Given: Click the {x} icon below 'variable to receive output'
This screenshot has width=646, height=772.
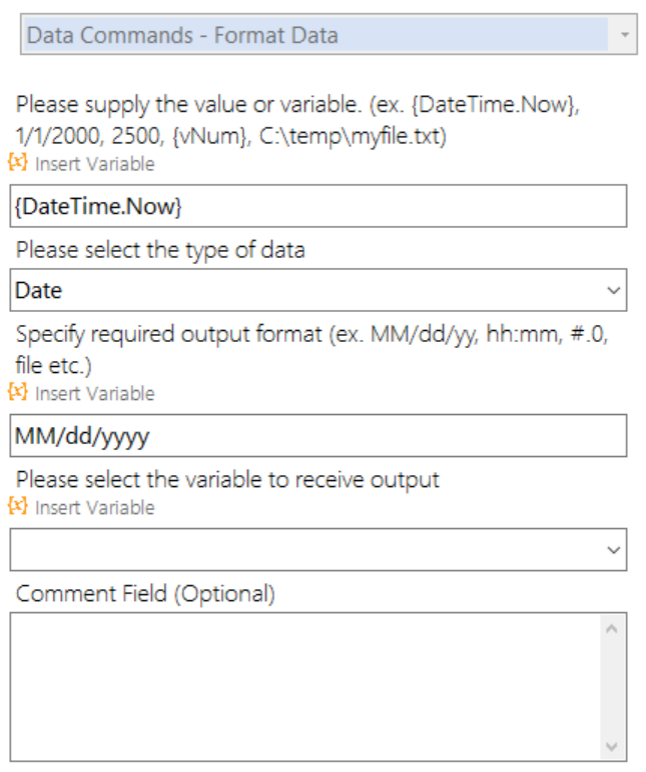Looking at the screenshot, I should (18, 506).
